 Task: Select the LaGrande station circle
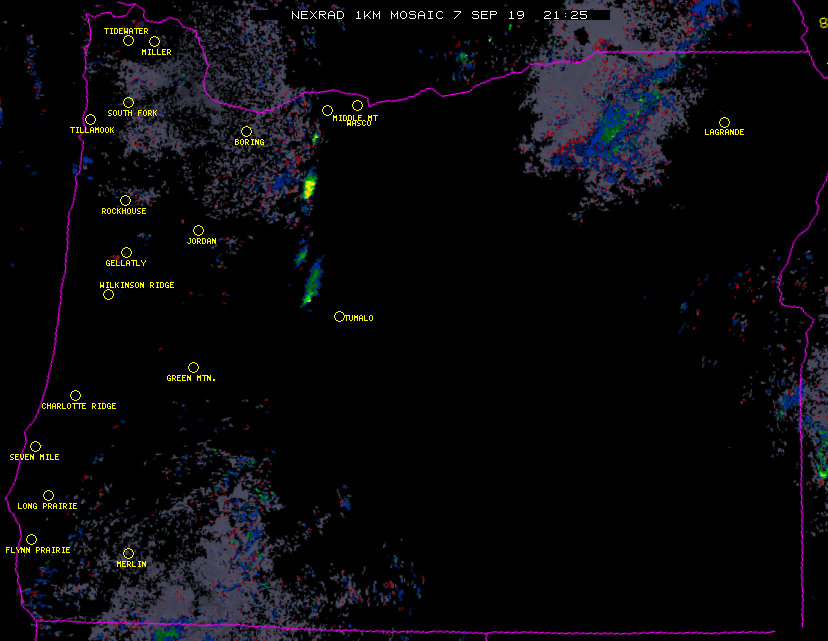[724, 122]
